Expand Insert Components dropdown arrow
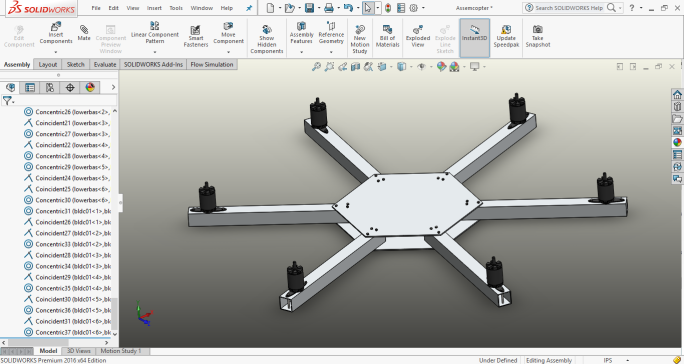Viewport: 684px width, 364px height. coord(56,52)
